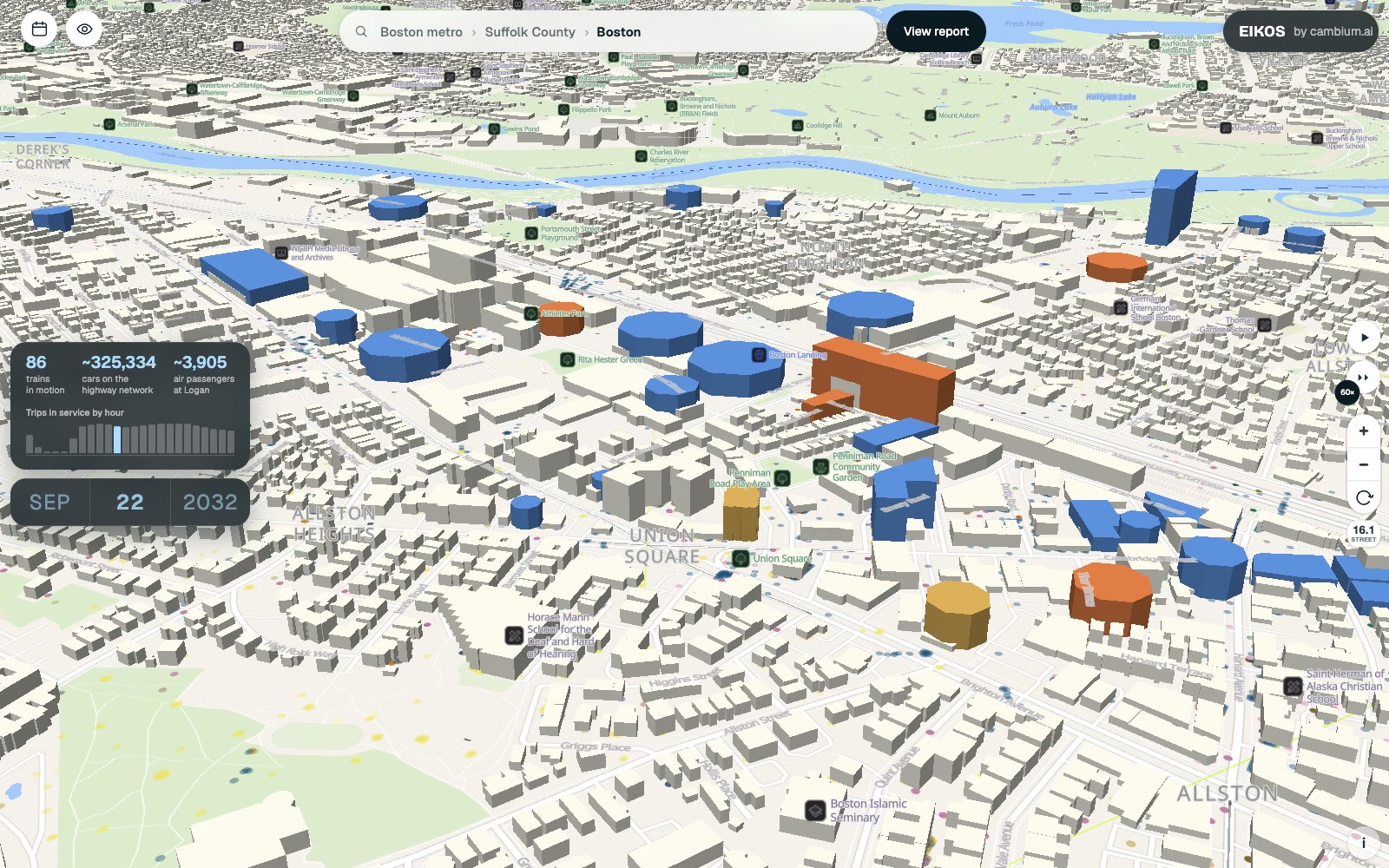Click the Union Square transit marker
The width and height of the screenshot is (1389, 868).
pos(741,558)
